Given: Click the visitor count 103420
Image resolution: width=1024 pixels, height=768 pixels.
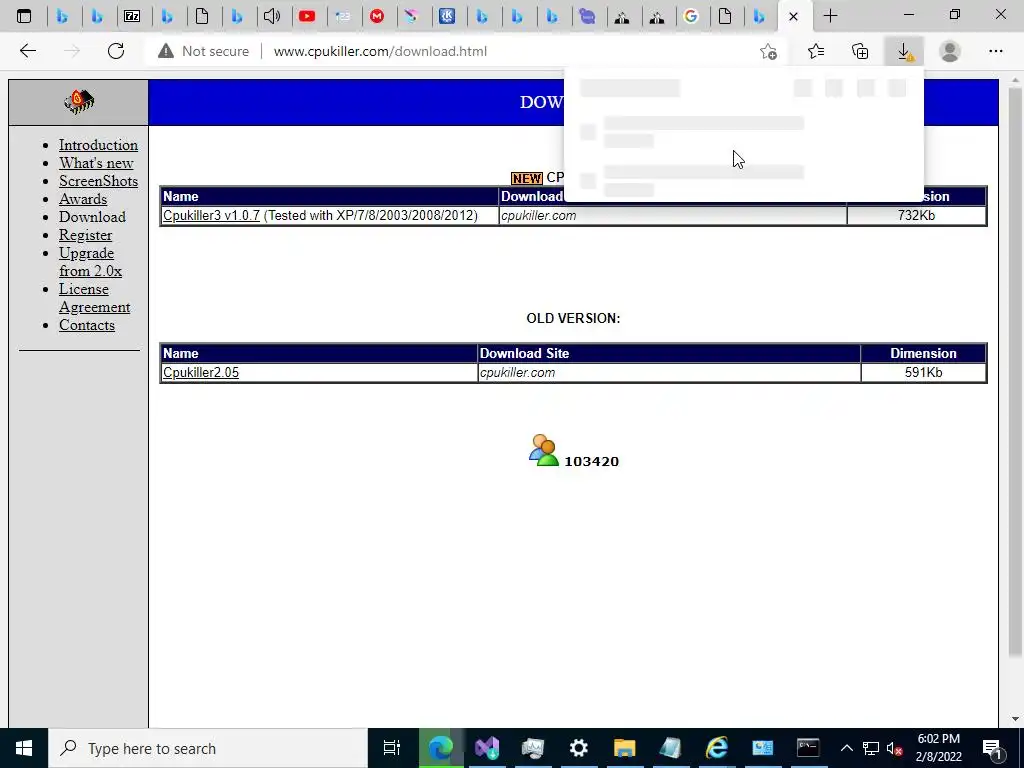Looking at the screenshot, I should pos(591,461).
